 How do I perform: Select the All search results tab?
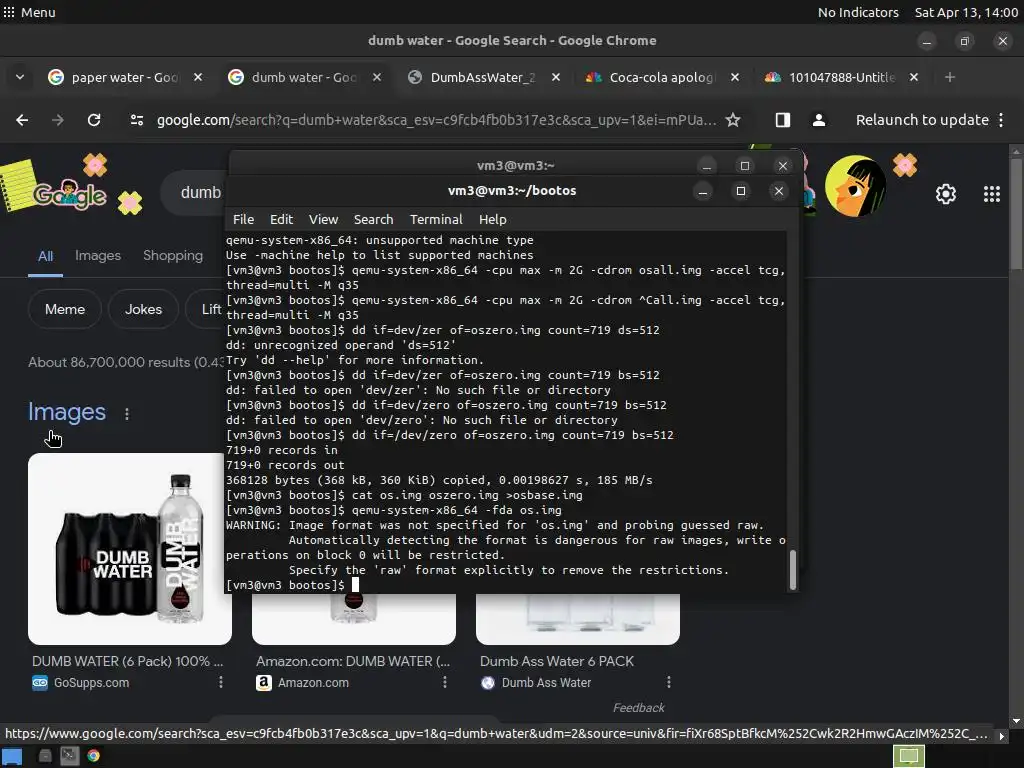coord(45,256)
